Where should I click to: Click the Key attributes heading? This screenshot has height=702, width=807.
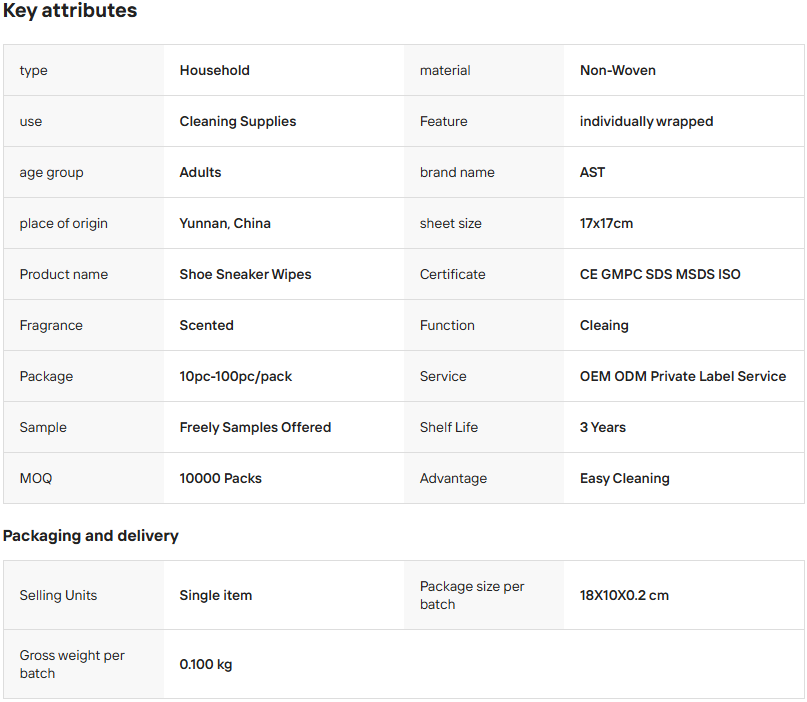[70, 11]
